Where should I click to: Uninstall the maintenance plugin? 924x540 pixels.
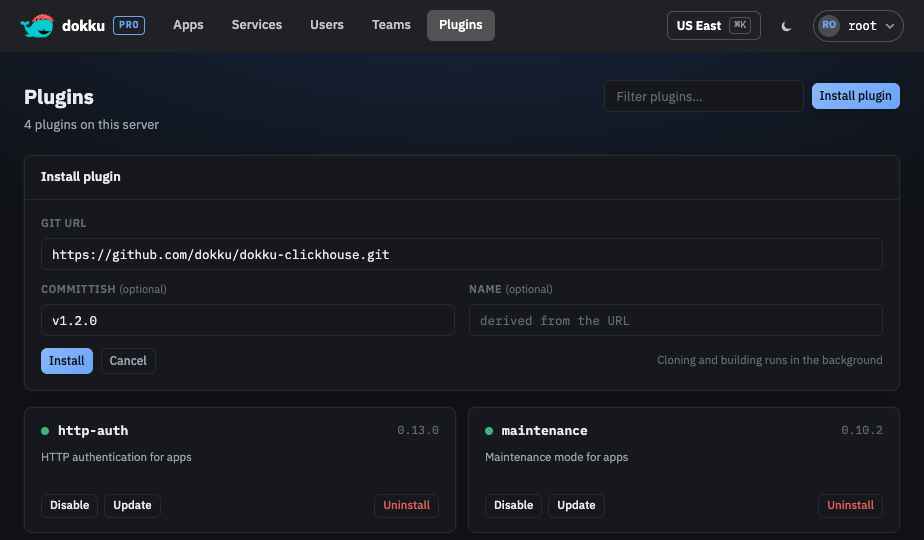[x=850, y=505]
